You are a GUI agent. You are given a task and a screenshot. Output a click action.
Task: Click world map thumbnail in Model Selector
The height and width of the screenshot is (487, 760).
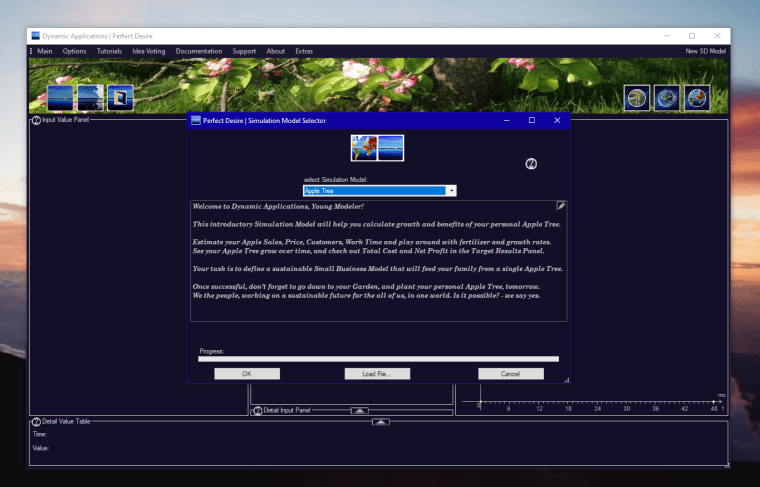click(364, 148)
